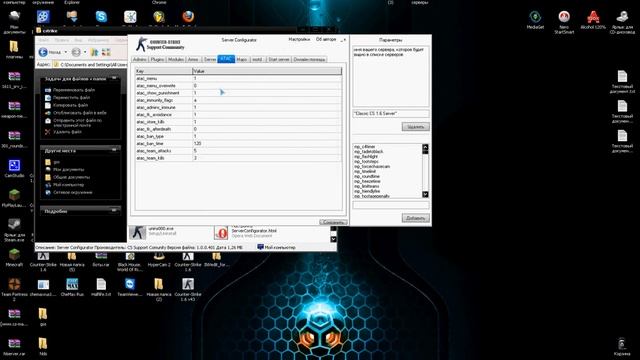Viewport: 640px width, 360px height.
Task: Launch Nero StartSmart shortcut
Action: click(564, 22)
